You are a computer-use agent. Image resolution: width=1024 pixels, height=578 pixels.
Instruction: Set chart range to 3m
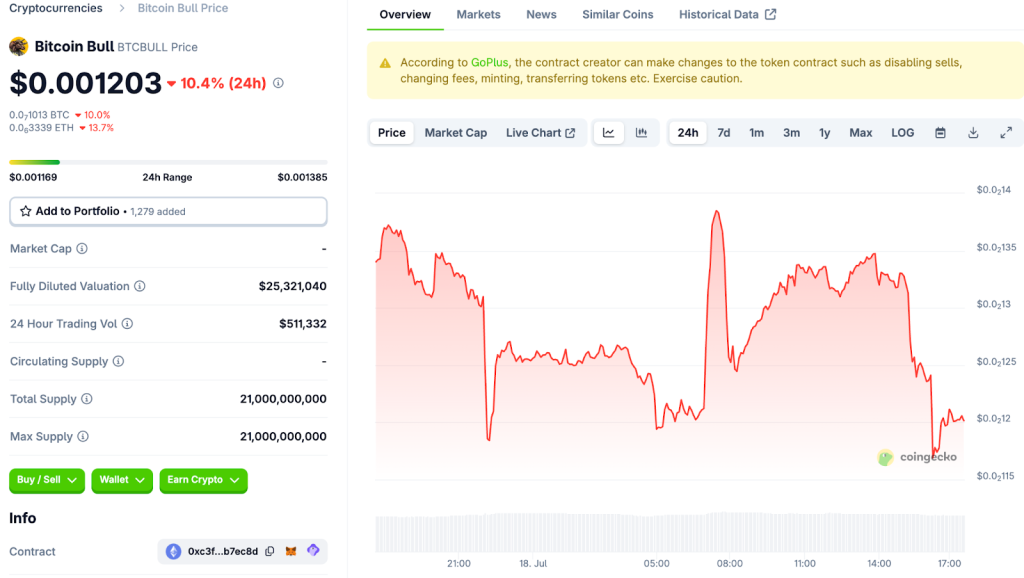pyautogui.click(x=792, y=133)
